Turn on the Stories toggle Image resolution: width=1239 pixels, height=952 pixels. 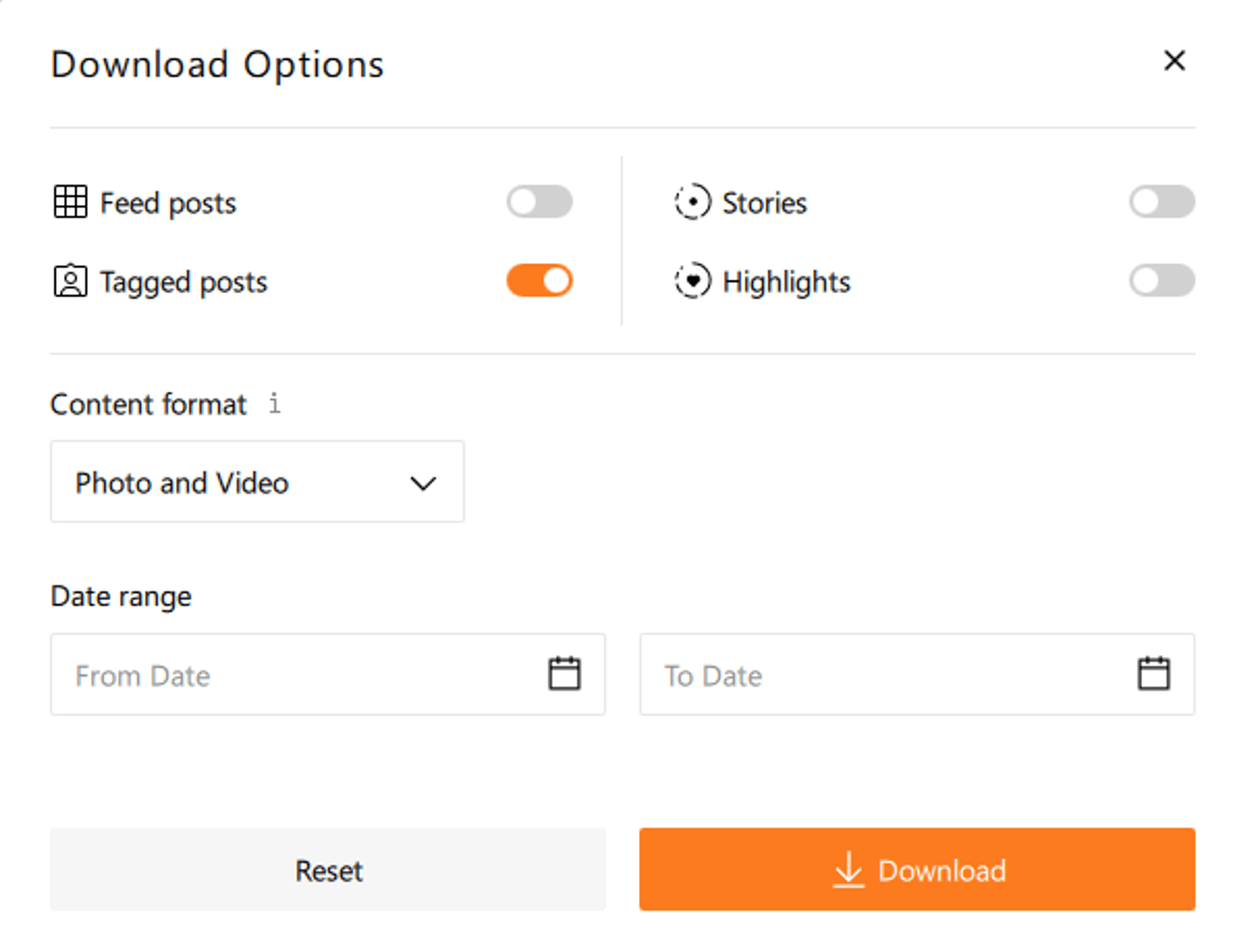(1162, 202)
